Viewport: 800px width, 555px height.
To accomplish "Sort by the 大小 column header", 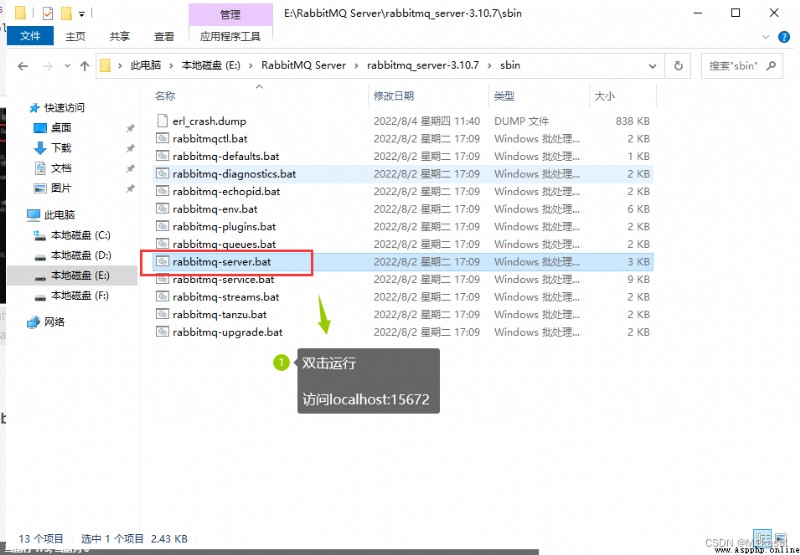I will coord(605,96).
